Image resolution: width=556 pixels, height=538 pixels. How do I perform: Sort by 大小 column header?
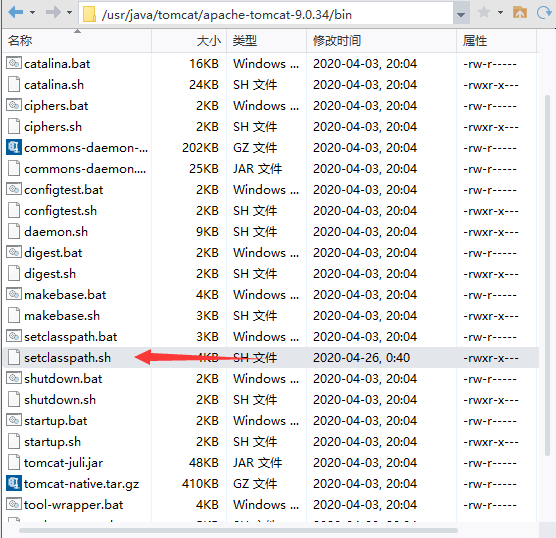pos(189,41)
